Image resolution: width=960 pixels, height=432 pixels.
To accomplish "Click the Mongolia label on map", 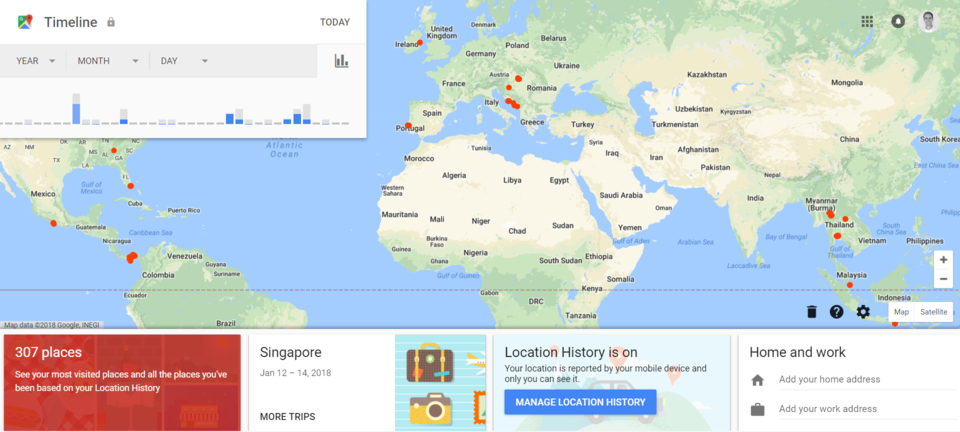I will [x=847, y=83].
